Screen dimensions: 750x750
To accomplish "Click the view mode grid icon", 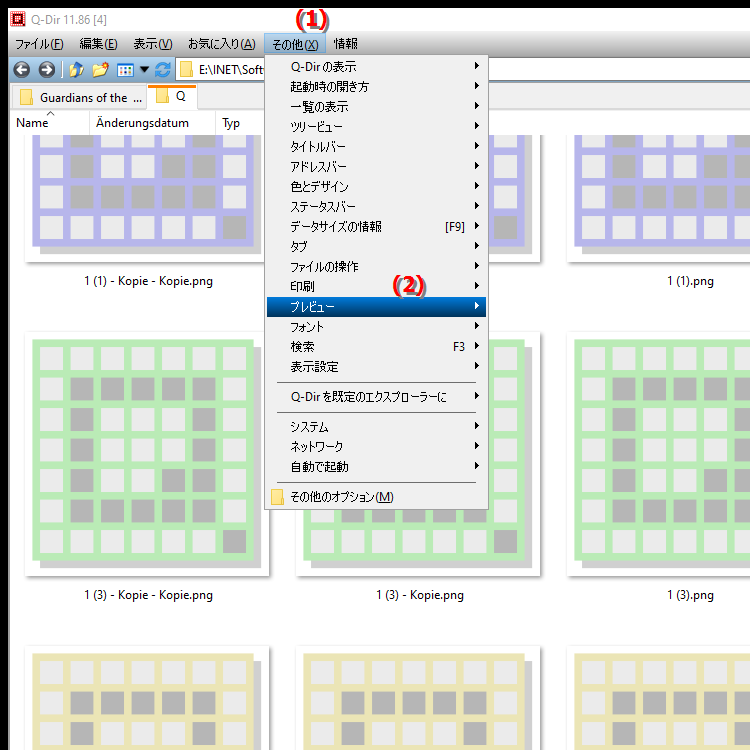I will 125,70.
